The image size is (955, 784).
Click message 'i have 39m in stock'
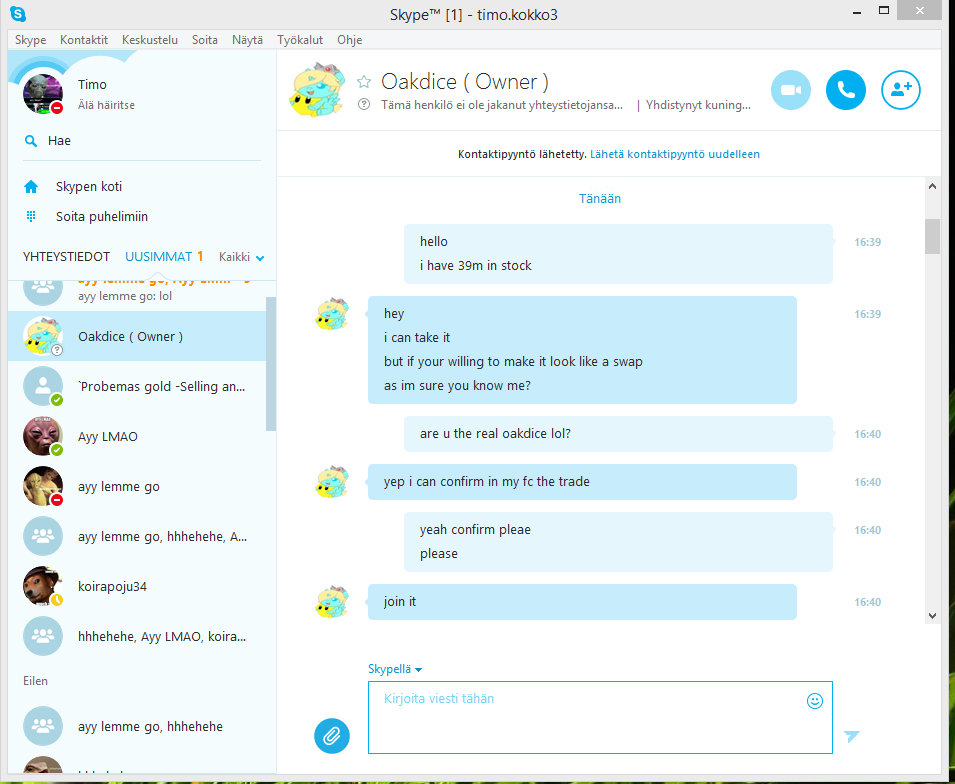pos(476,266)
